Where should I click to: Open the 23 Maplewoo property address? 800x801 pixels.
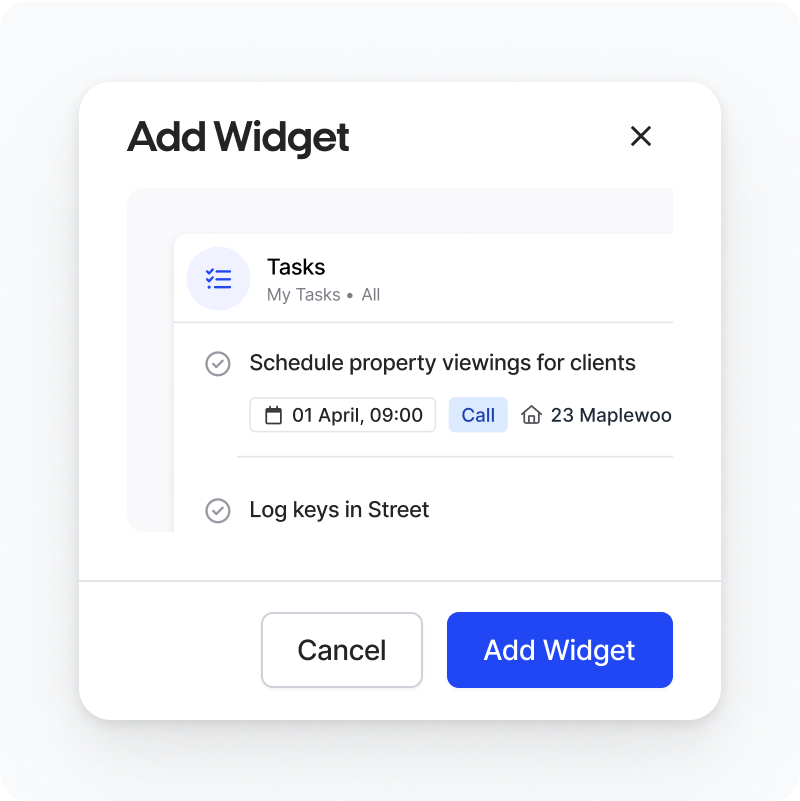[x=611, y=415]
